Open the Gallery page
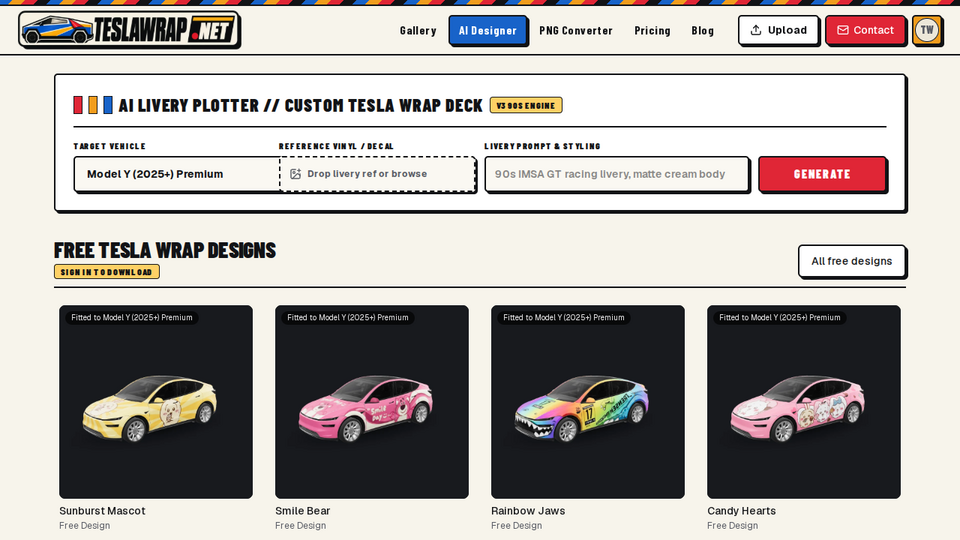This screenshot has height=540, width=960. click(x=418, y=31)
